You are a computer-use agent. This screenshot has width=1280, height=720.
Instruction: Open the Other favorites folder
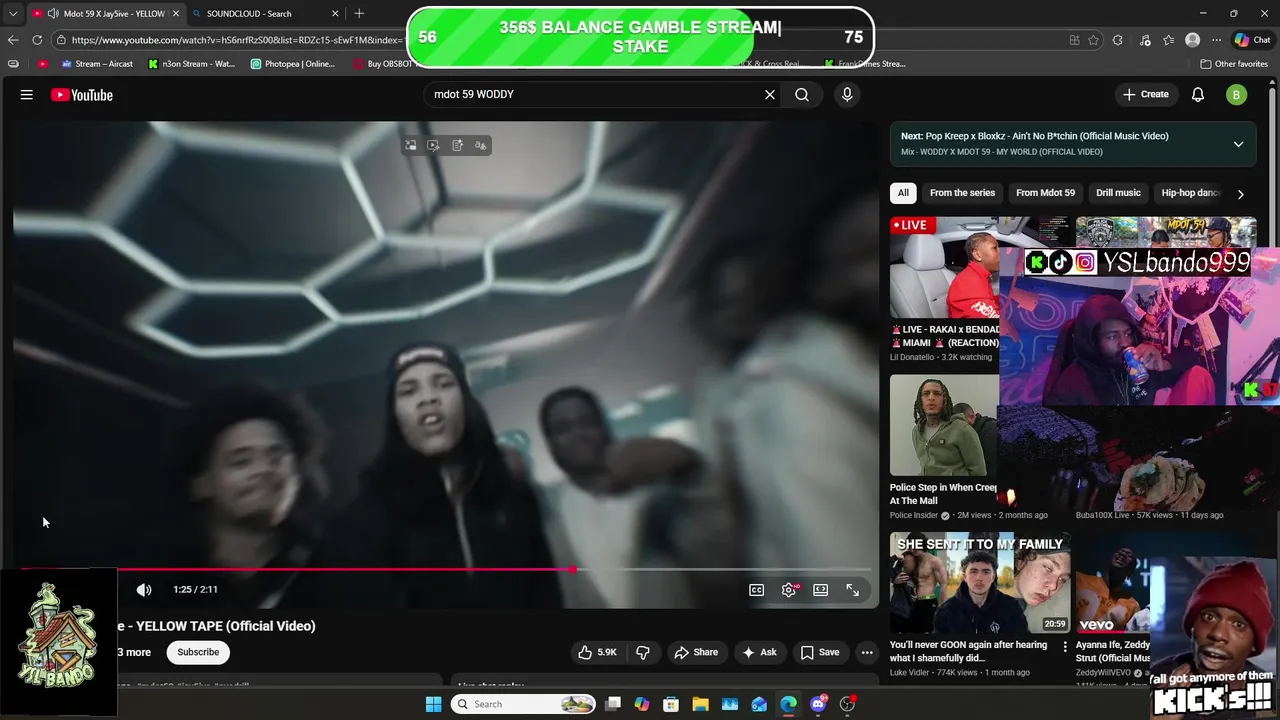tap(1234, 63)
